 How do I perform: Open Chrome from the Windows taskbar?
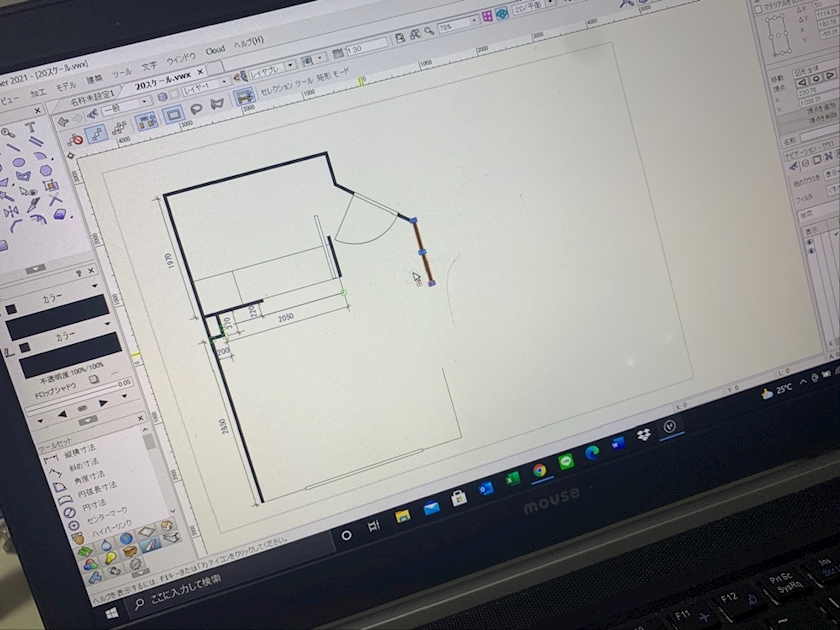(x=540, y=470)
